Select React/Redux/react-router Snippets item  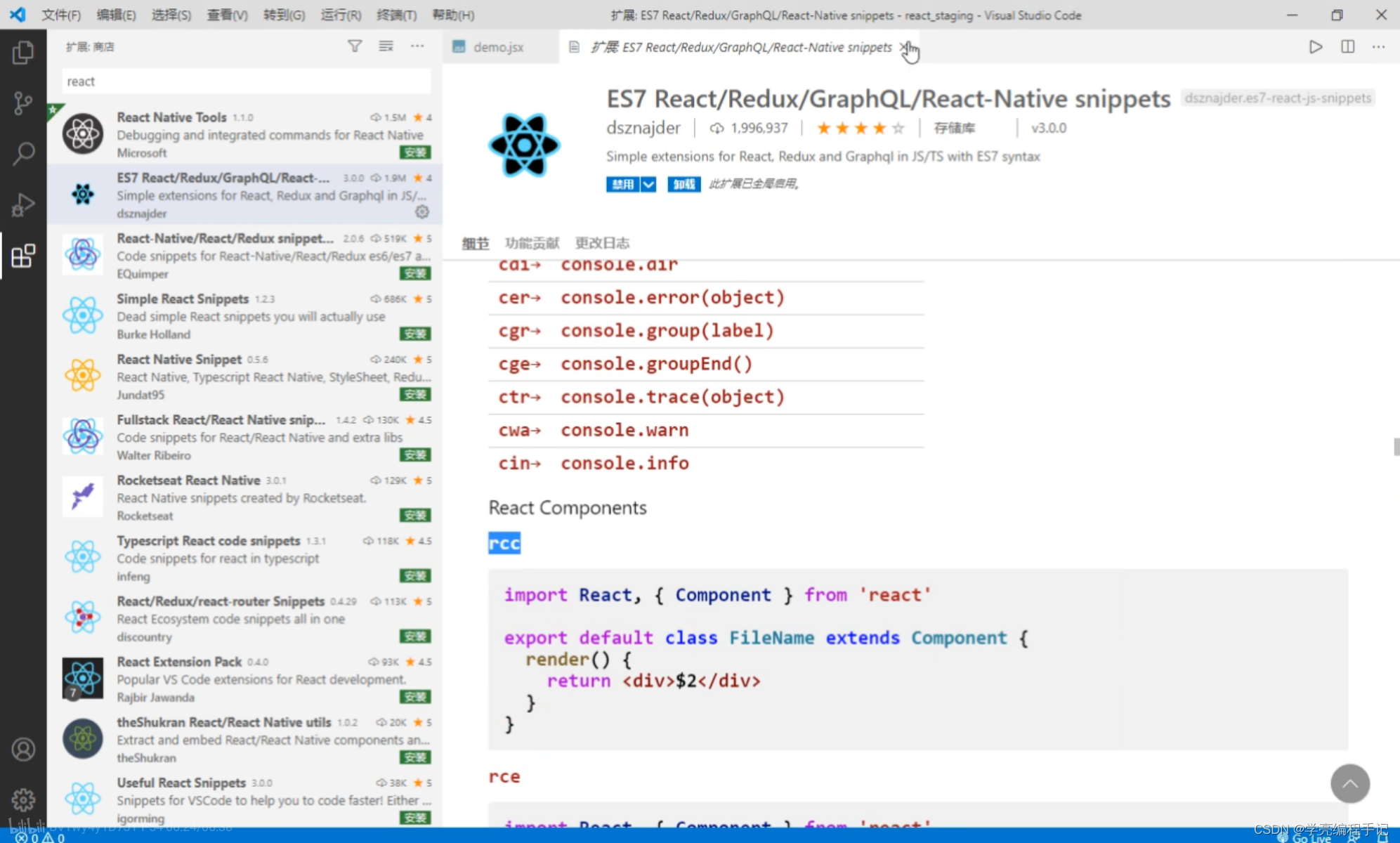[244, 618]
